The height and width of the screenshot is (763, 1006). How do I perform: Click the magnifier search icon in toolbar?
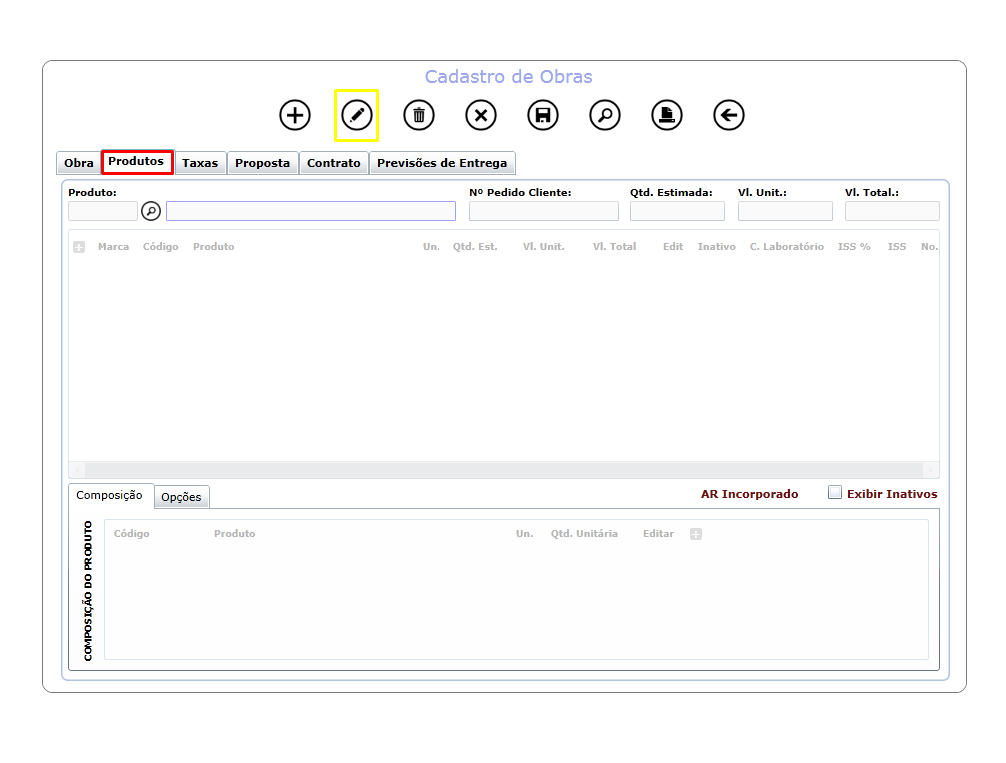605,116
